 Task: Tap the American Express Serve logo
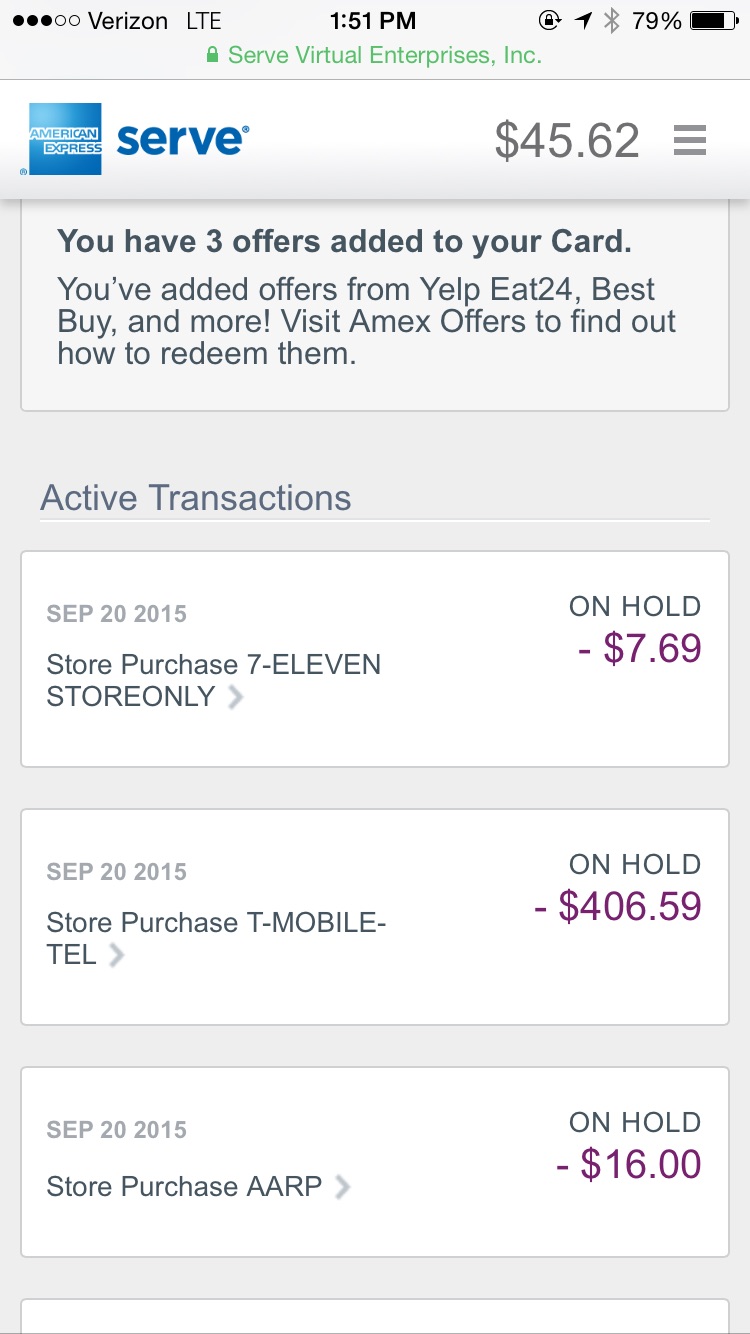[x=135, y=140]
